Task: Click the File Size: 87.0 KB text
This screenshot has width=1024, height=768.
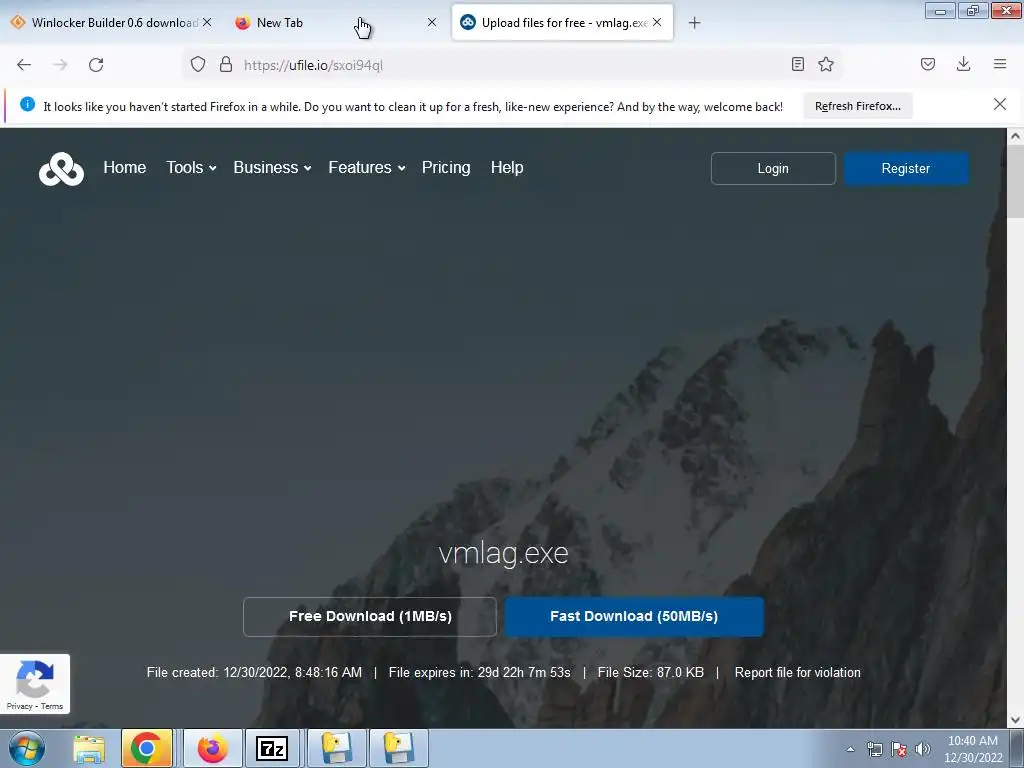Action: coord(650,673)
